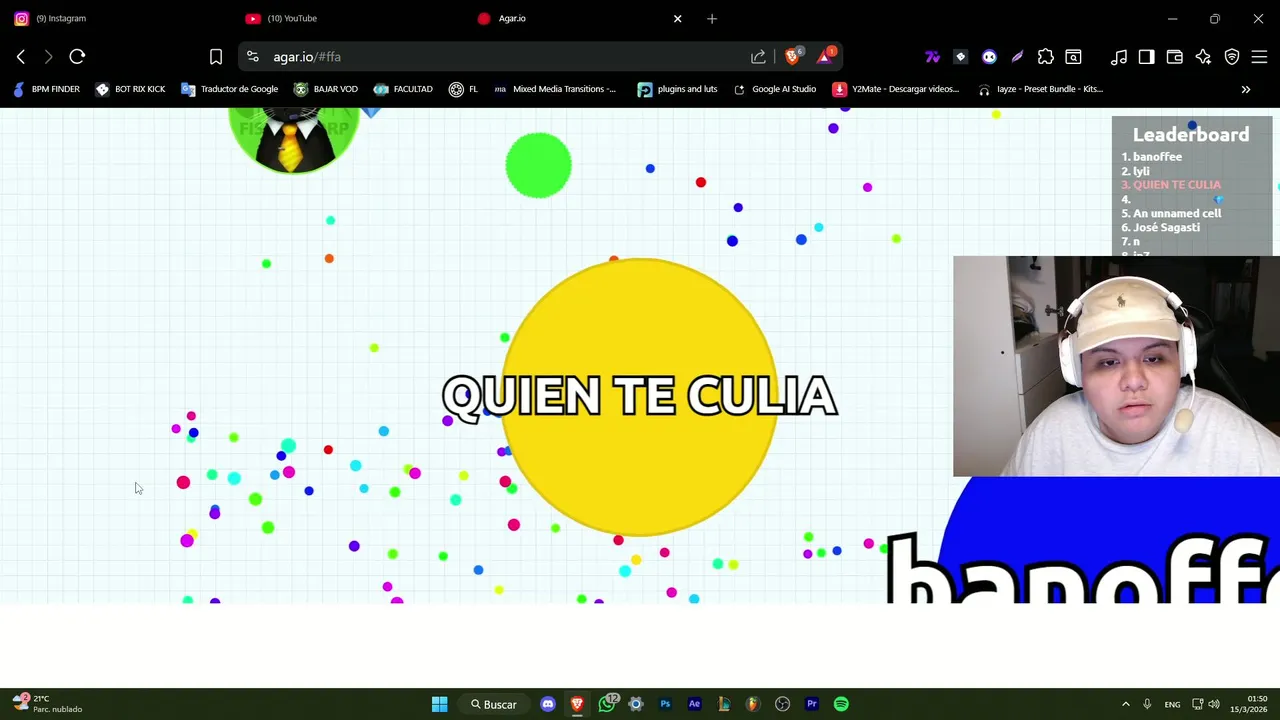Open After Effects from the taskbar
1280x720 pixels.
[x=694, y=704]
